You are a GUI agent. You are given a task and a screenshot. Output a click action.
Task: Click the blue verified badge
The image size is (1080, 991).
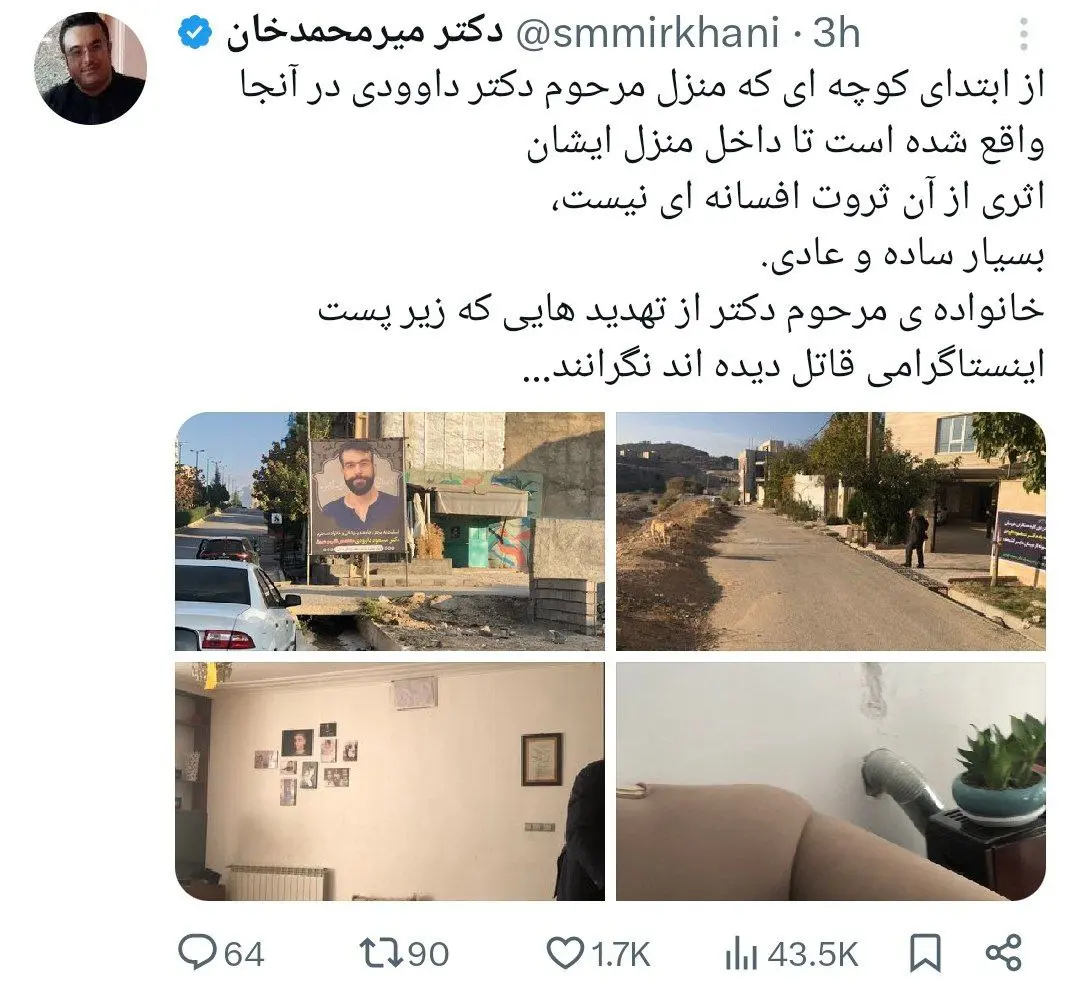(x=196, y=34)
